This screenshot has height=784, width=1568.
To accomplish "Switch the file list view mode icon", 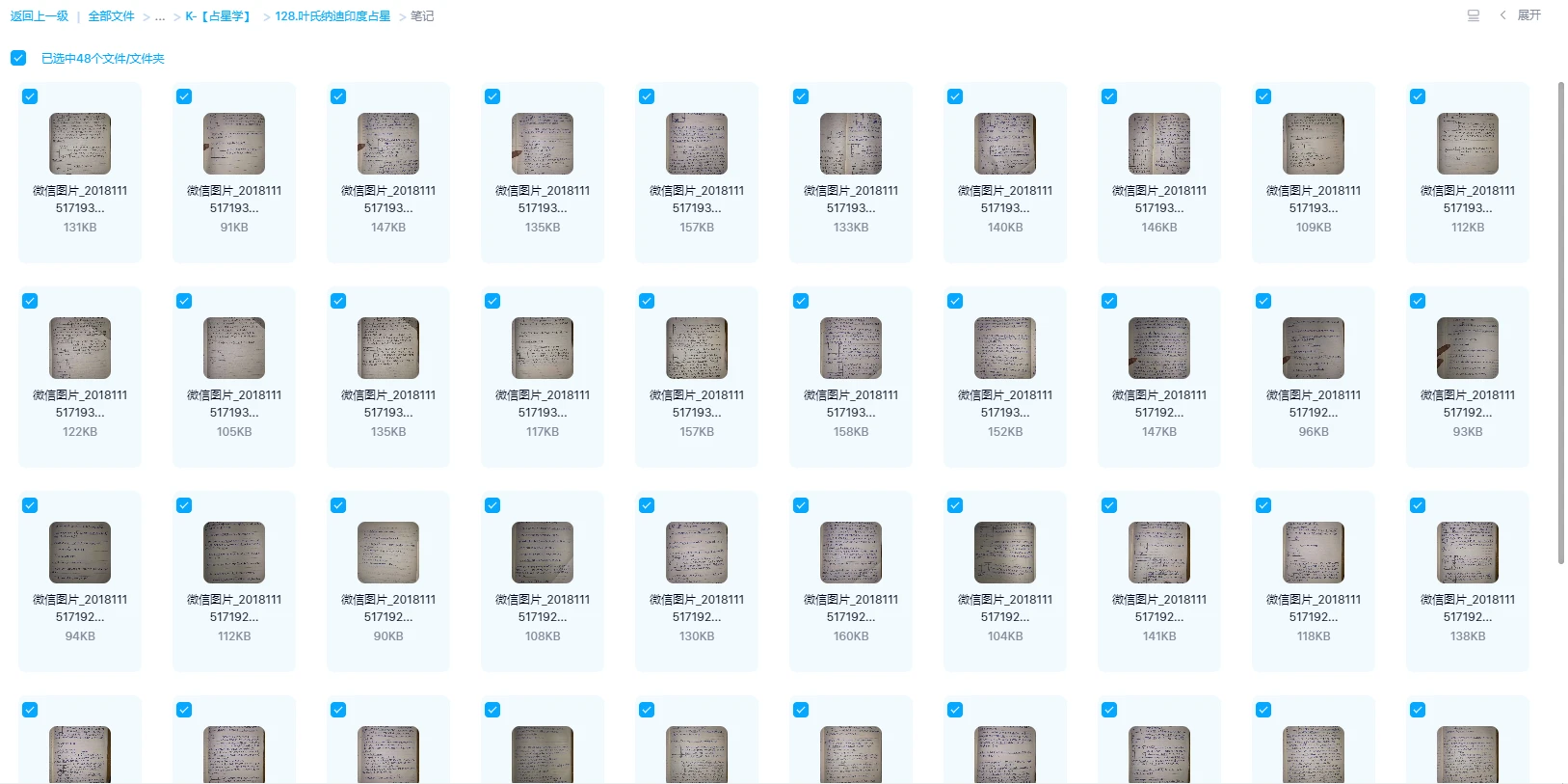I will [1473, 15].
